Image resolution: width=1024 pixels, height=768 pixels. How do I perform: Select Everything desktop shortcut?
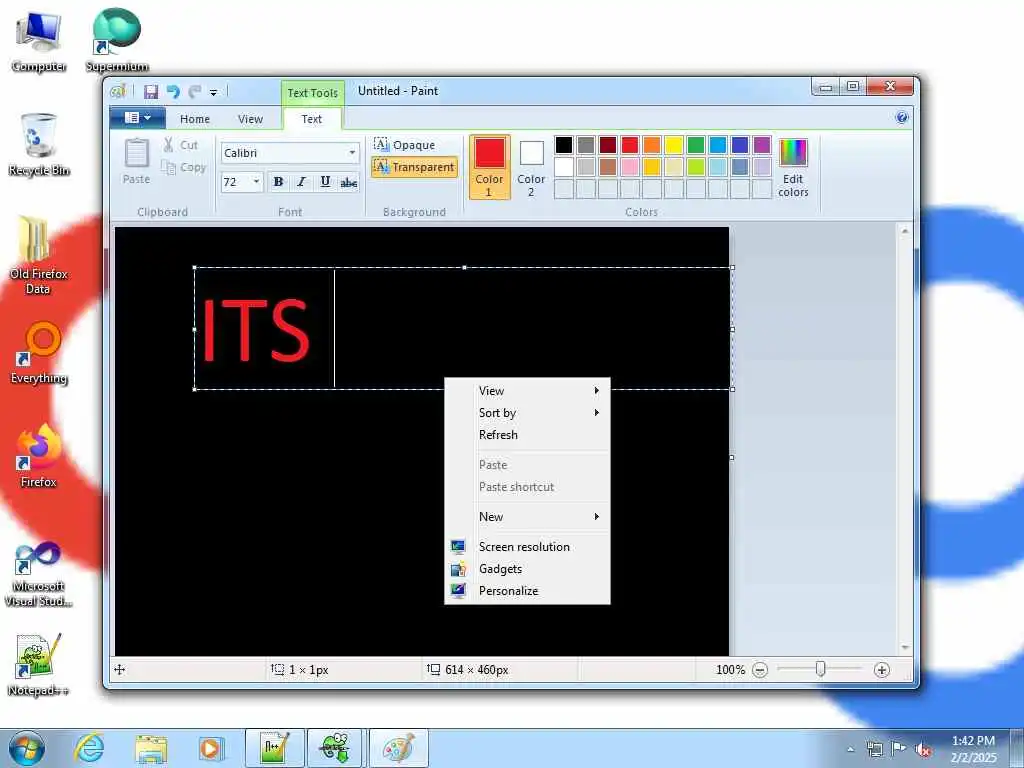pyautogui.click(x=39, y=353)
